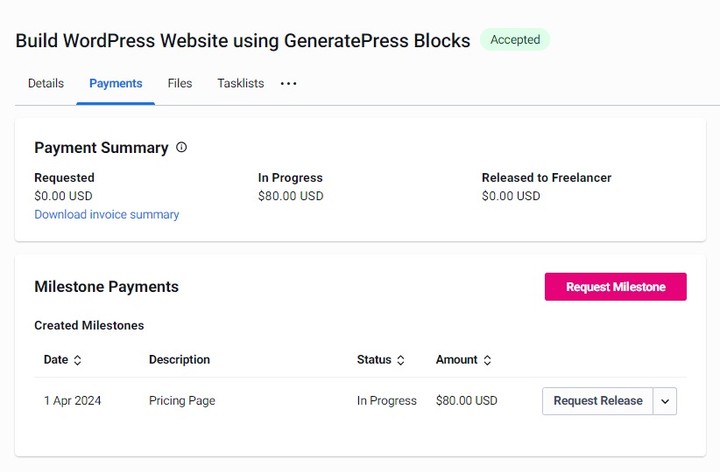Open the three-dots more tabs menu
Viewport: 720px width, 472px height.
(x=288, y=84)
